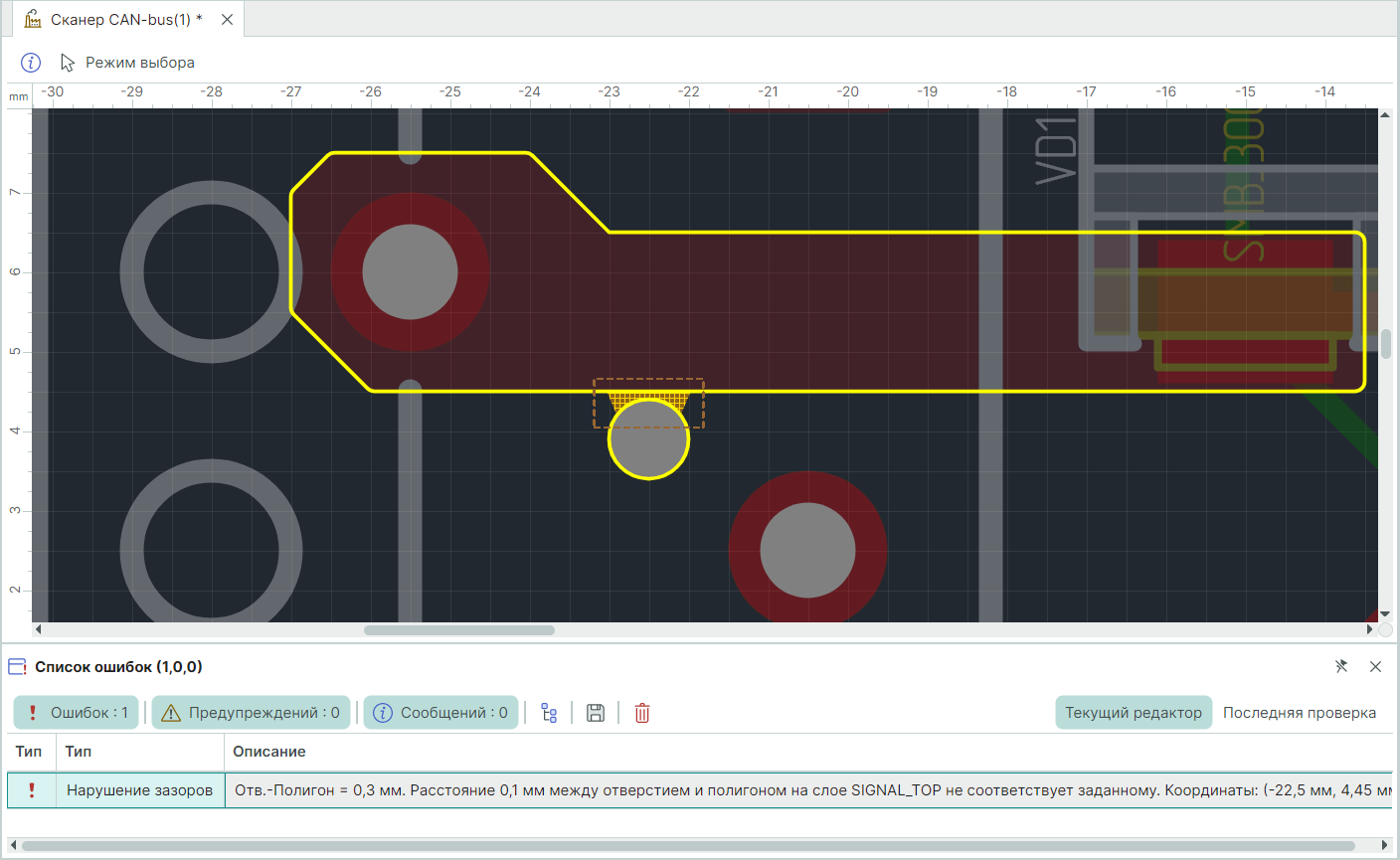Click the info icon in the editor toolbar
The width and height of the screenshot is (1400, 860).
(x=31, y=63)
